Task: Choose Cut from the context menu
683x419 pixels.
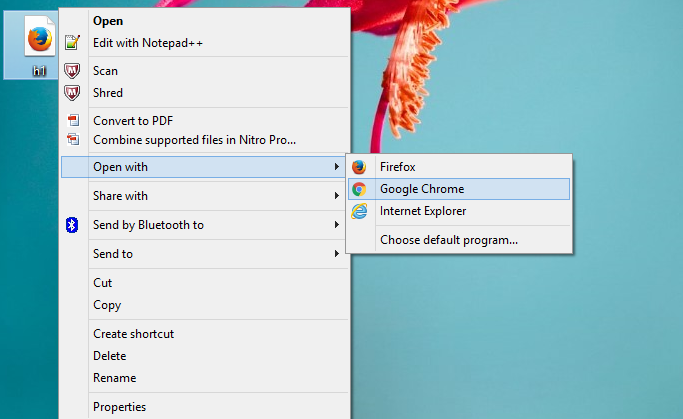Action: click(x=205, y=283)
